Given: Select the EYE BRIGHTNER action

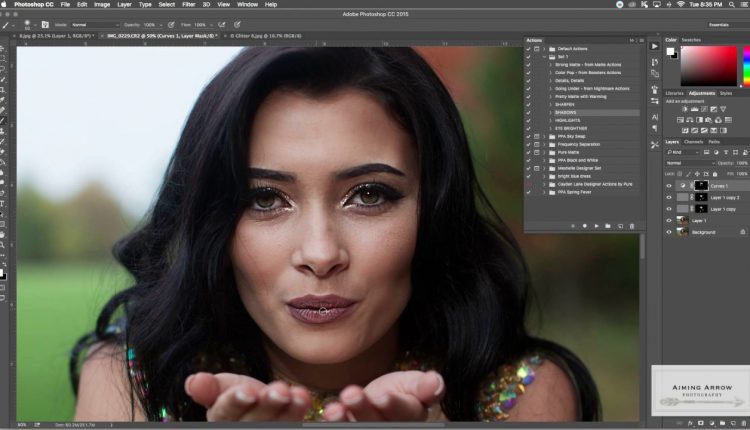Looking at the screenshot, I should (571, 128).
